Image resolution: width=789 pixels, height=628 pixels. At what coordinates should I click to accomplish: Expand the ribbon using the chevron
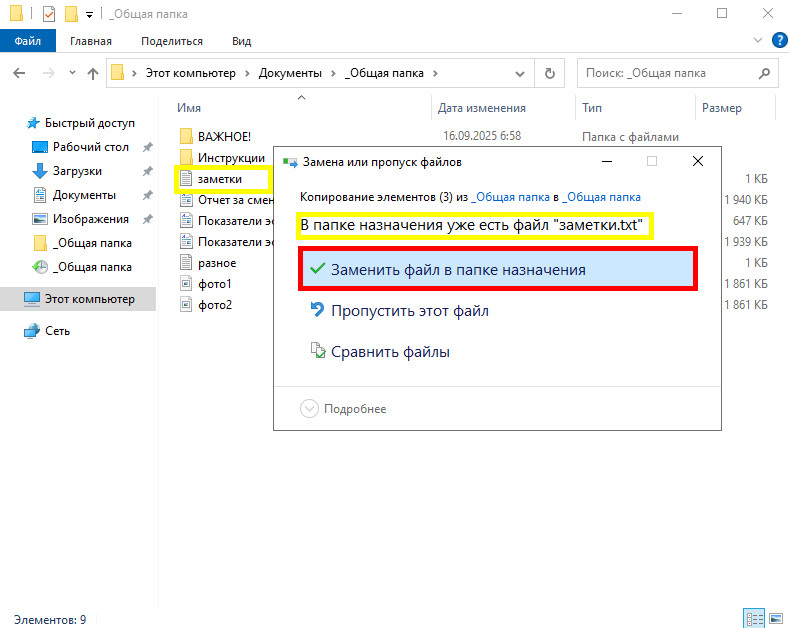coord(755,41)
